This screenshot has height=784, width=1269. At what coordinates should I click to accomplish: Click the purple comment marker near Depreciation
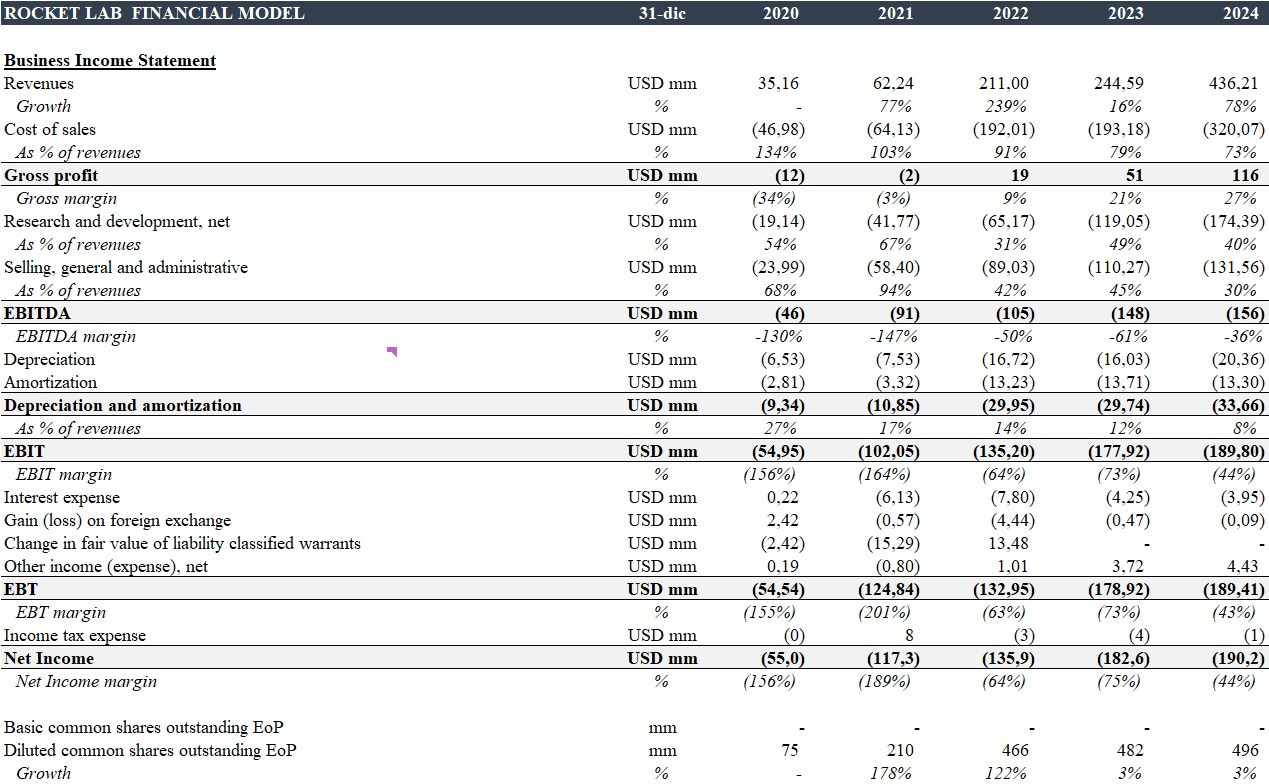392,351
